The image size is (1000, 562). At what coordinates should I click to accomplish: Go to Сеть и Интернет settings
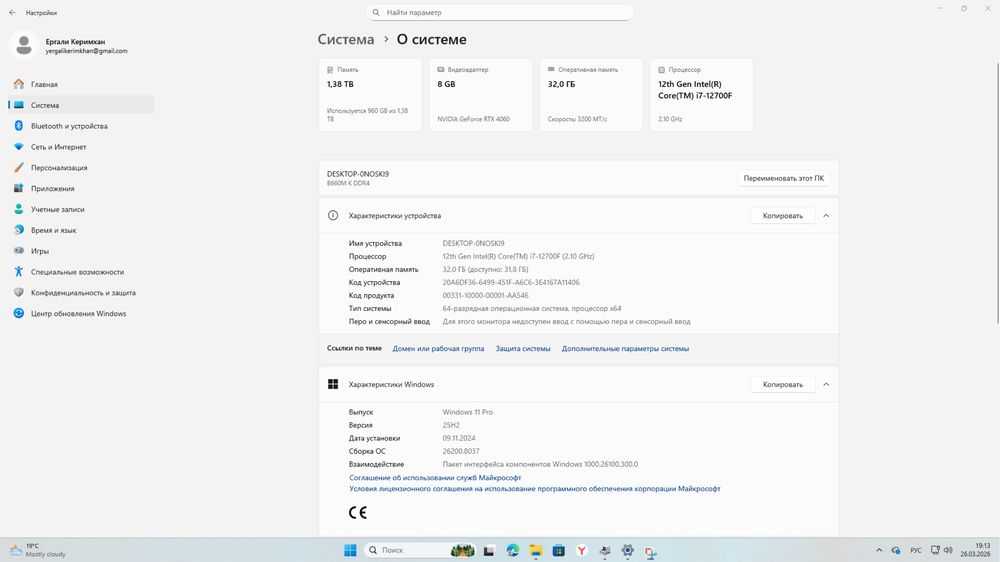[58, 147]
